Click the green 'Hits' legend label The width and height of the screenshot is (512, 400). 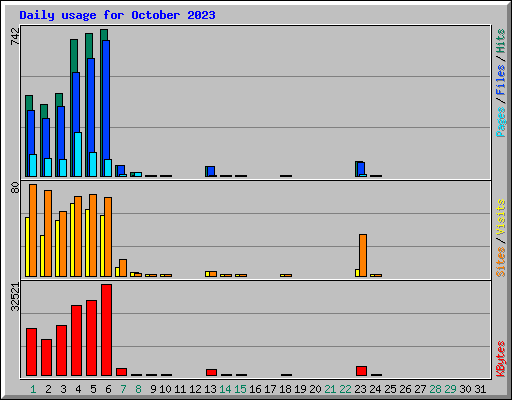[500, 41]
